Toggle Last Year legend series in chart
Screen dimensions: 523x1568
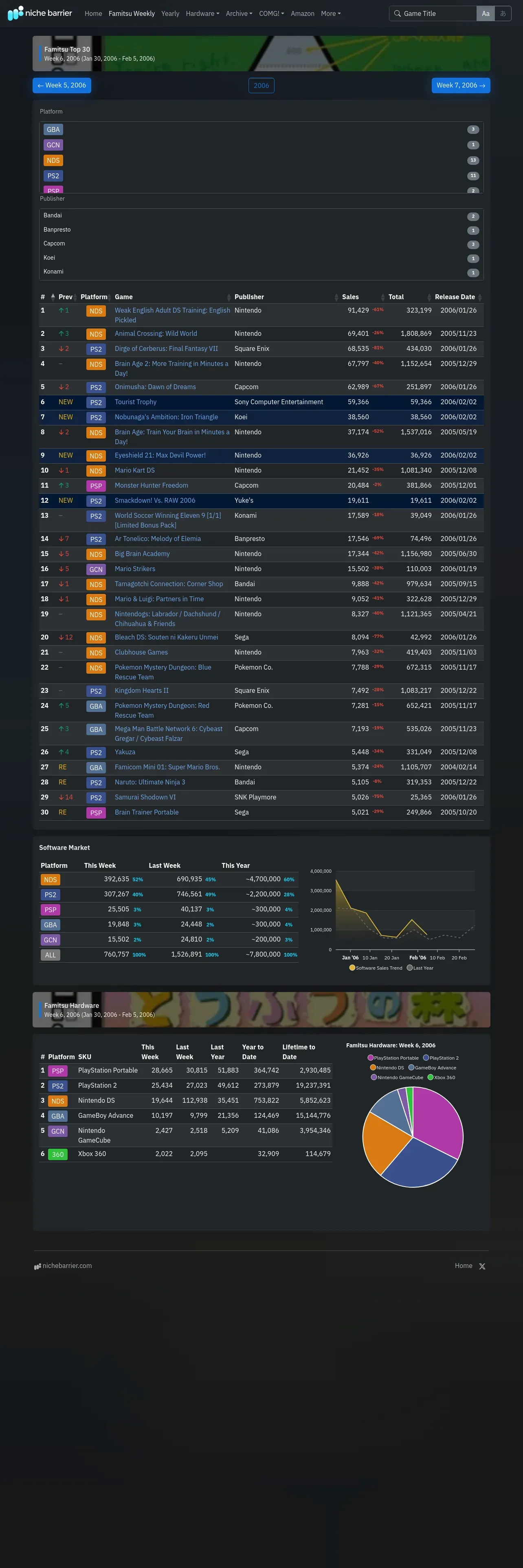[x=420, y=968]
